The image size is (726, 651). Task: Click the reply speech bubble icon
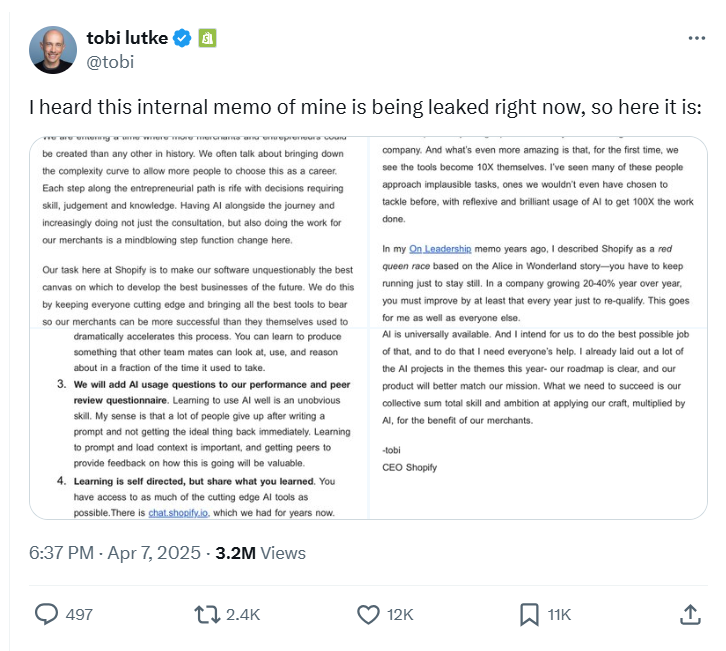coord(46,614)
